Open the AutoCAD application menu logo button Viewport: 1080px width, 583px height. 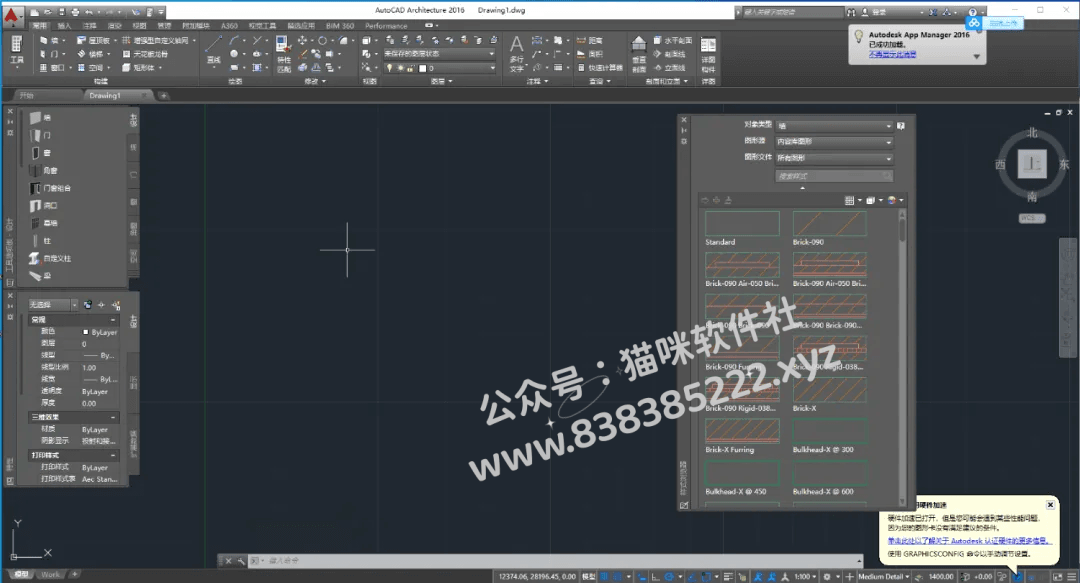[x=12, y=17]
